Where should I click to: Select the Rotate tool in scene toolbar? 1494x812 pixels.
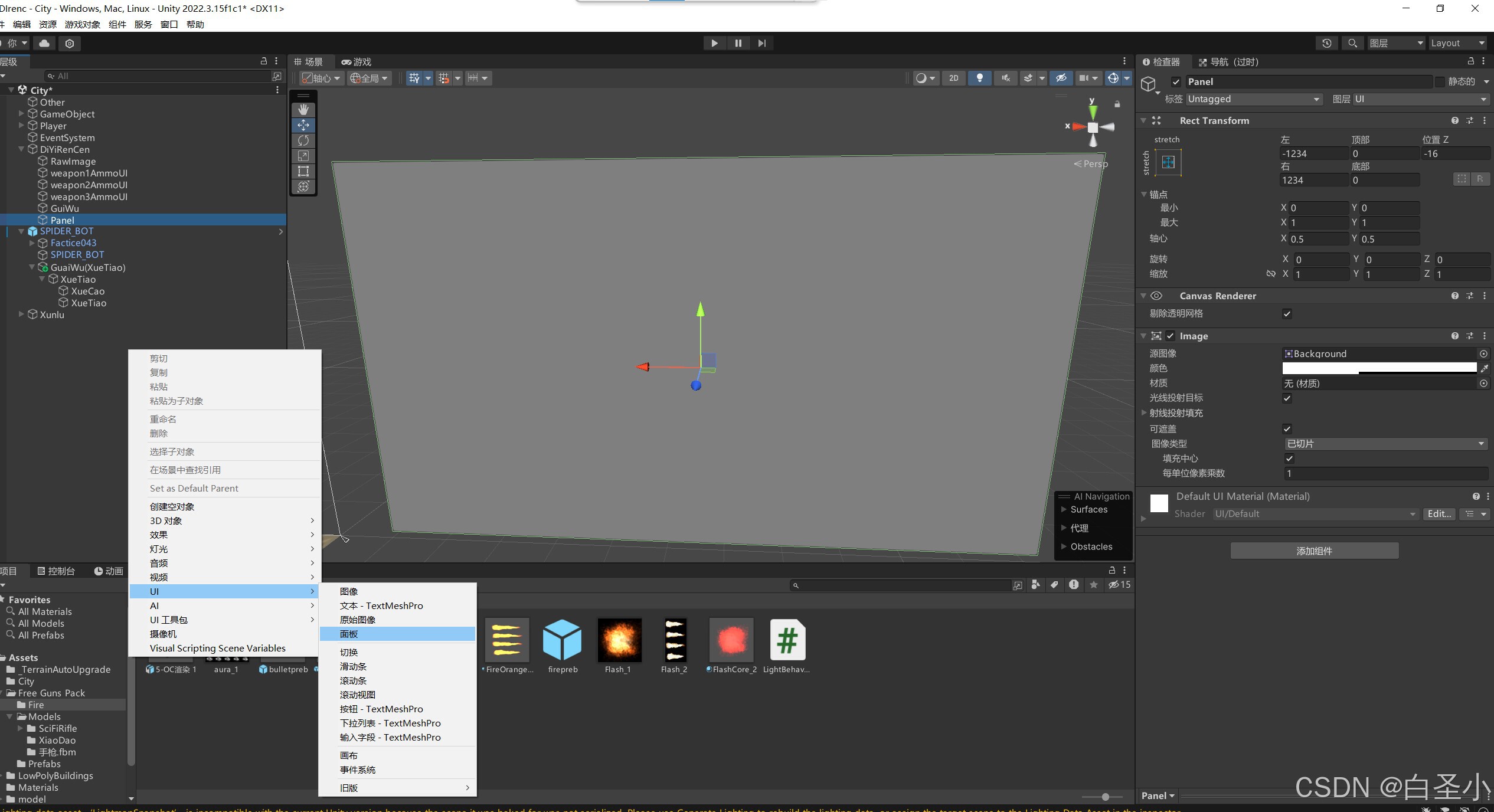click(303, 140)
